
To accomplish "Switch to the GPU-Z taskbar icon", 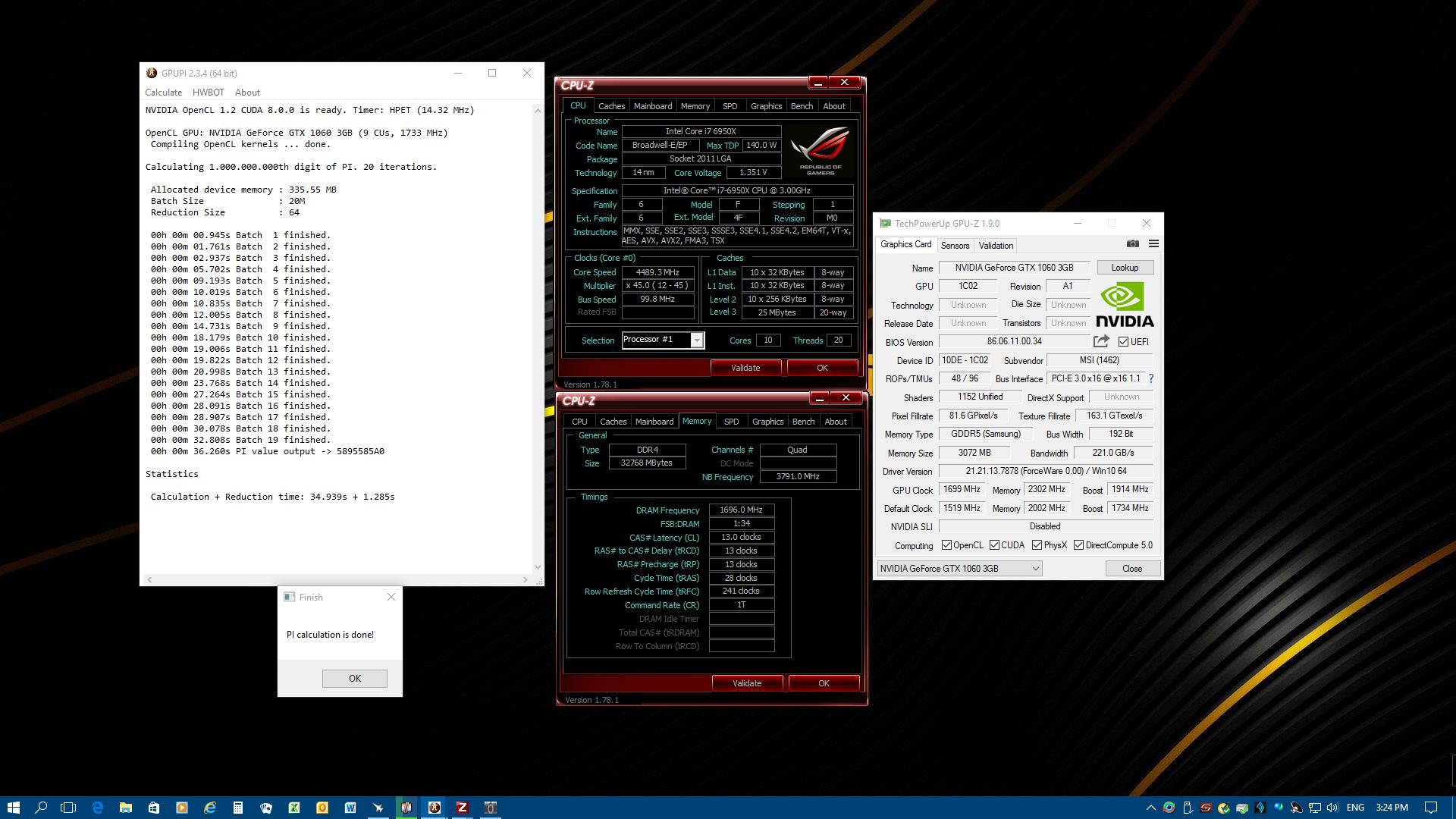I will [x=491, y=808].
